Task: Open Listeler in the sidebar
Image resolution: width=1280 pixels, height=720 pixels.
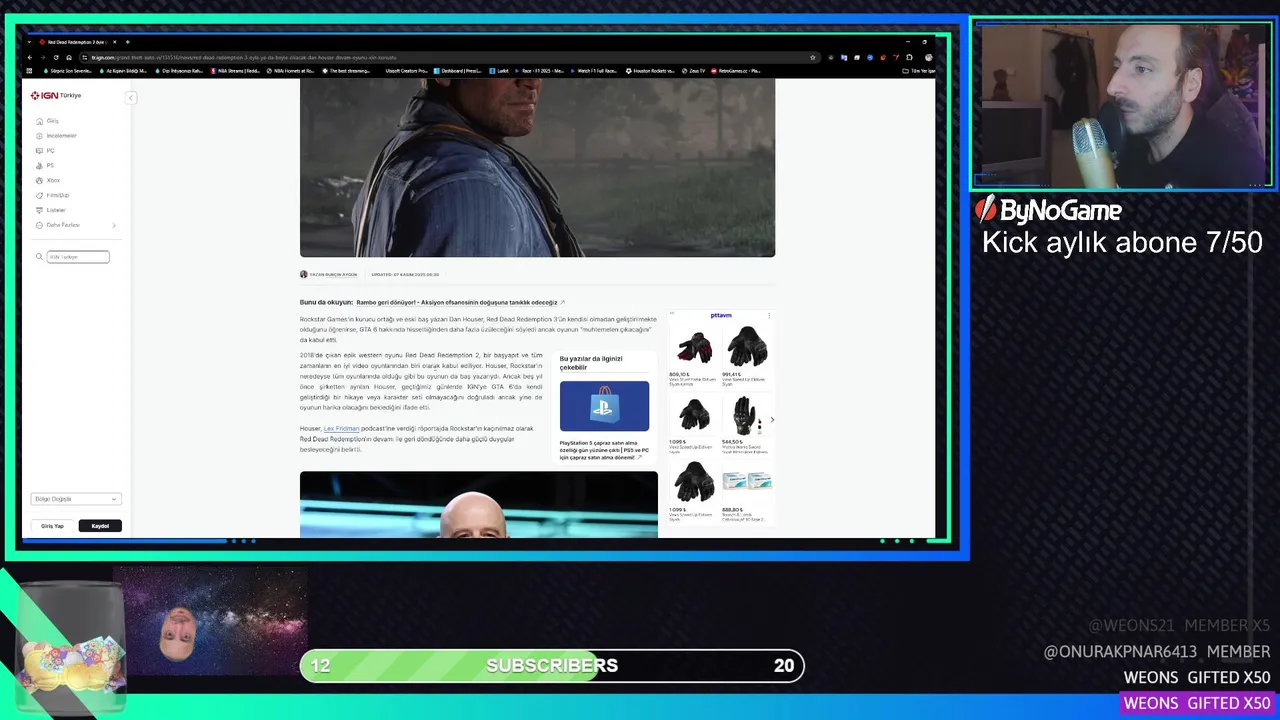Action: tap(51, 210)
